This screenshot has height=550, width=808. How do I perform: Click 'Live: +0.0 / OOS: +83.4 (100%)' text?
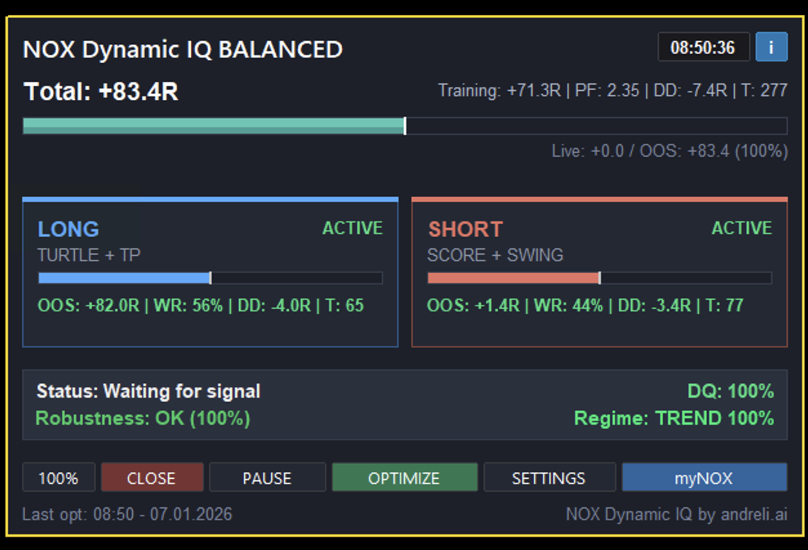pyautogui.click(x=670, y=151)
